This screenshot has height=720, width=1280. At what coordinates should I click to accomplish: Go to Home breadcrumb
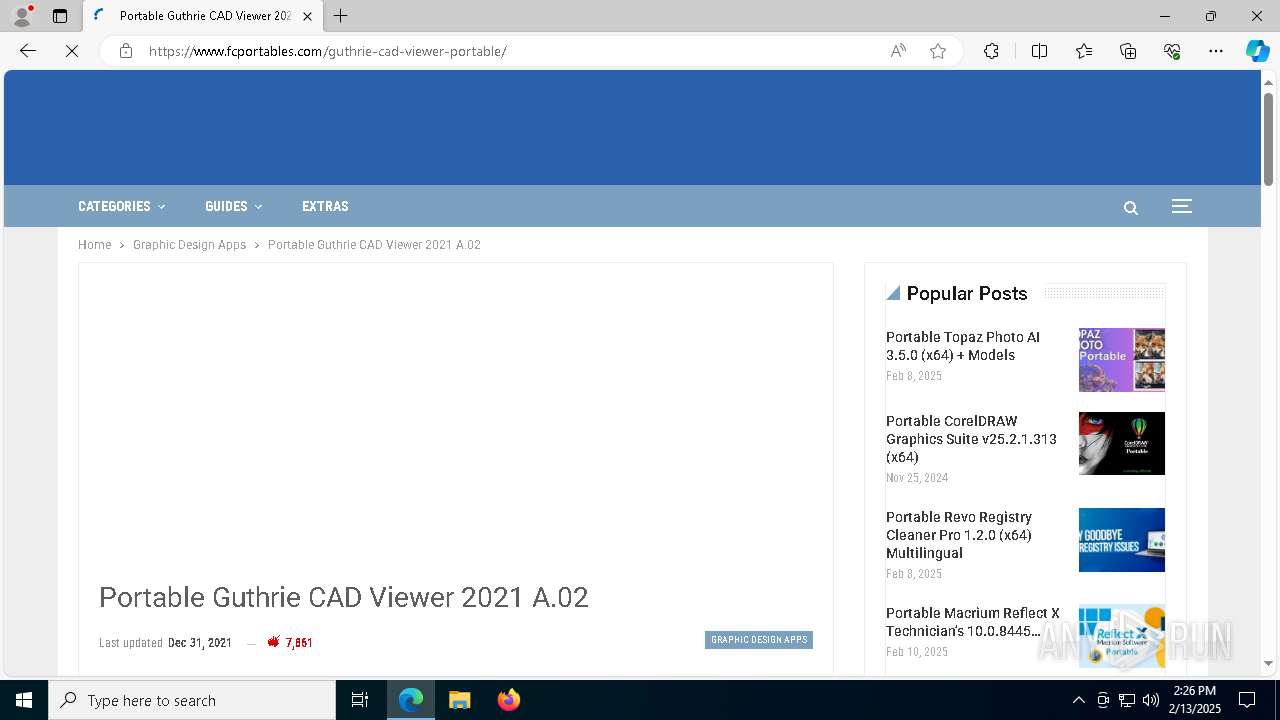pos(95,245)
